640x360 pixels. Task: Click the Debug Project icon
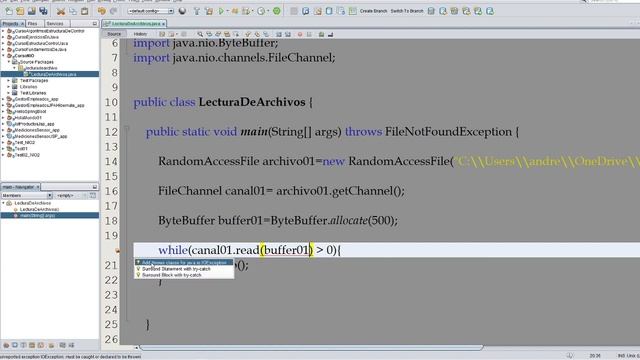point(235,11)
